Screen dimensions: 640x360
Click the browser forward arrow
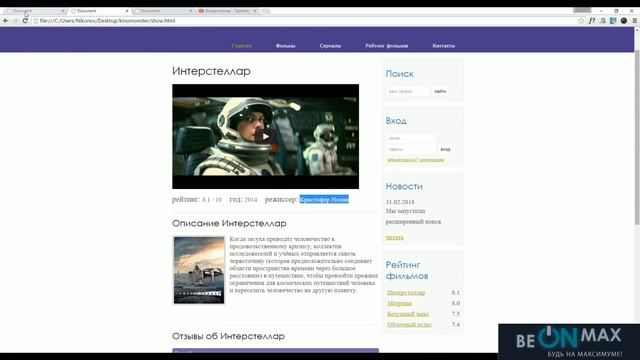pyautogui.click(x=16, y=20)
